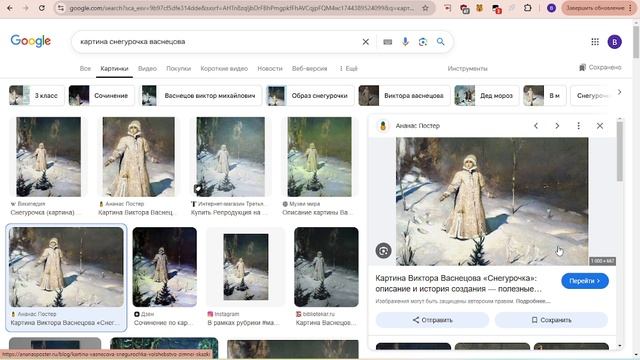
Task: Select the Сочинение filter chip
Action: (102, 96)
